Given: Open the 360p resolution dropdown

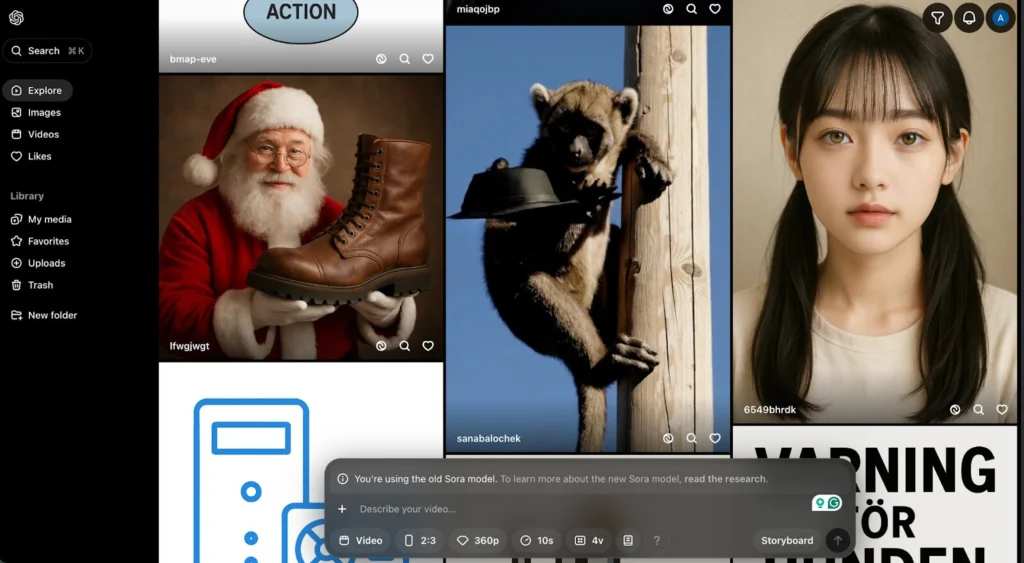Looking at the screenshot, I should click(477, 540).
